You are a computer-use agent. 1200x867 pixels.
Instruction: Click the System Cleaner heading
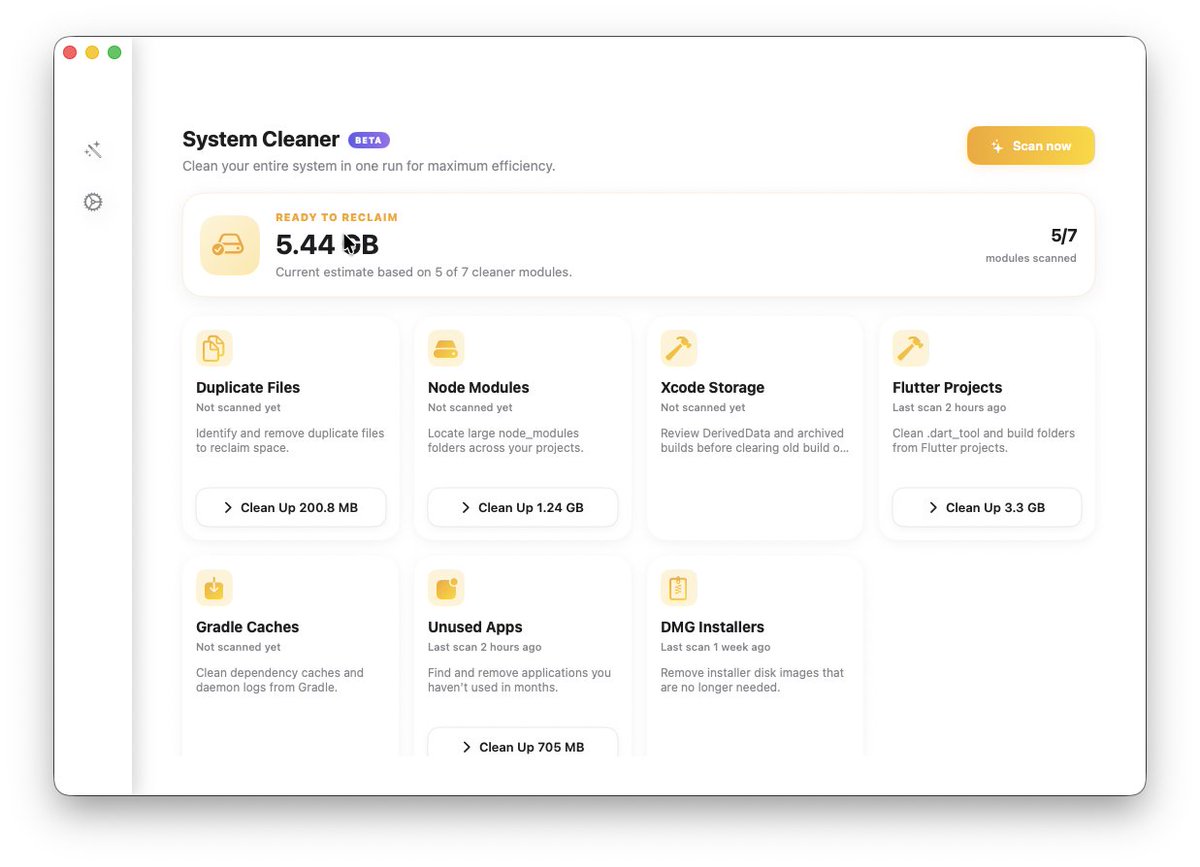point(261,139)
